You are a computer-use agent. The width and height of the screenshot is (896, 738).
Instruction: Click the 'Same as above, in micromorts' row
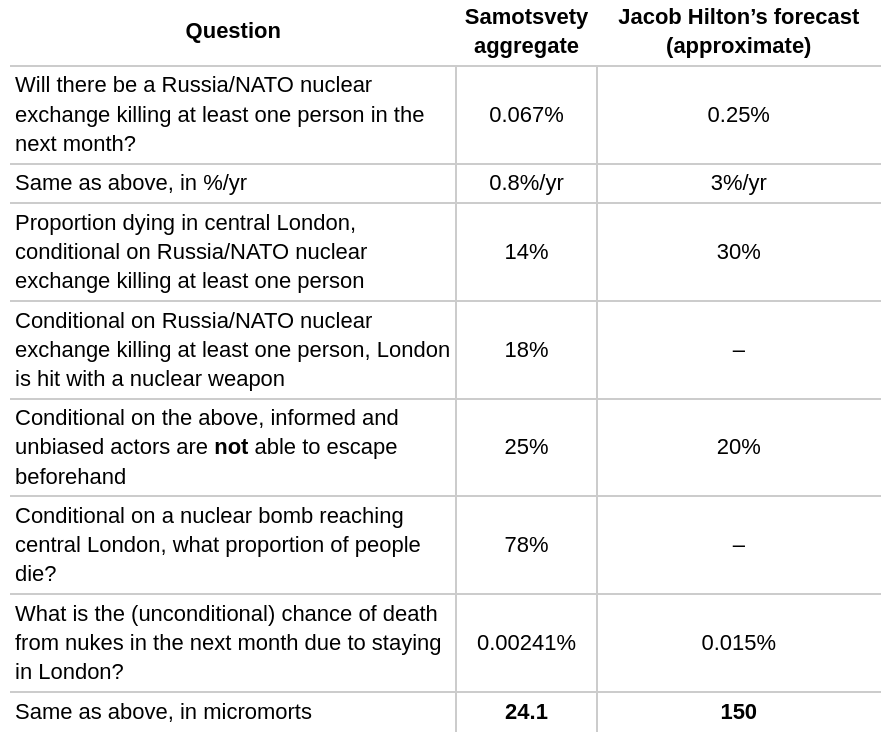[x=445, y=712]
